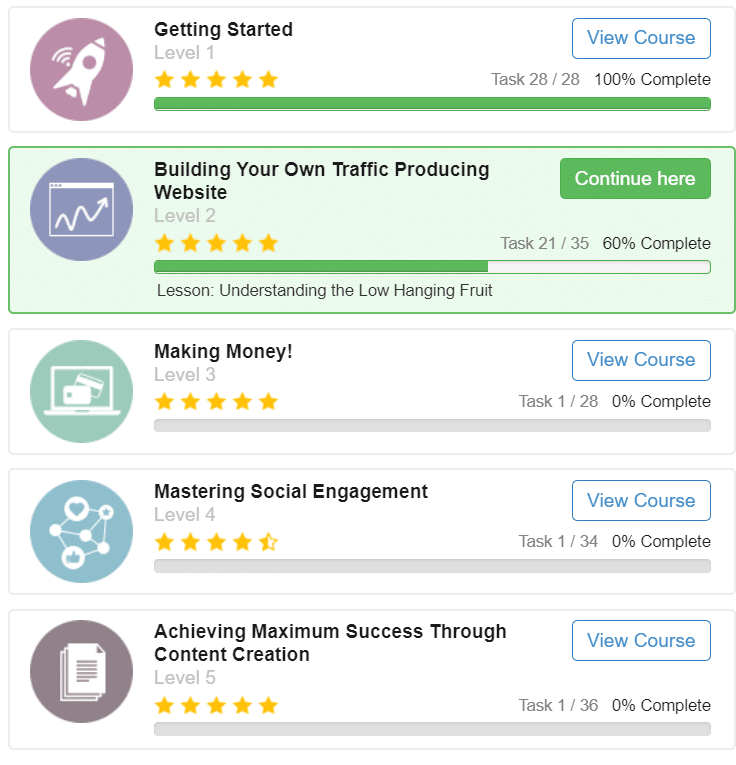Click the laptop credit card Making Money icon
This screenshot has width=736, height=765.
point(81,391)
